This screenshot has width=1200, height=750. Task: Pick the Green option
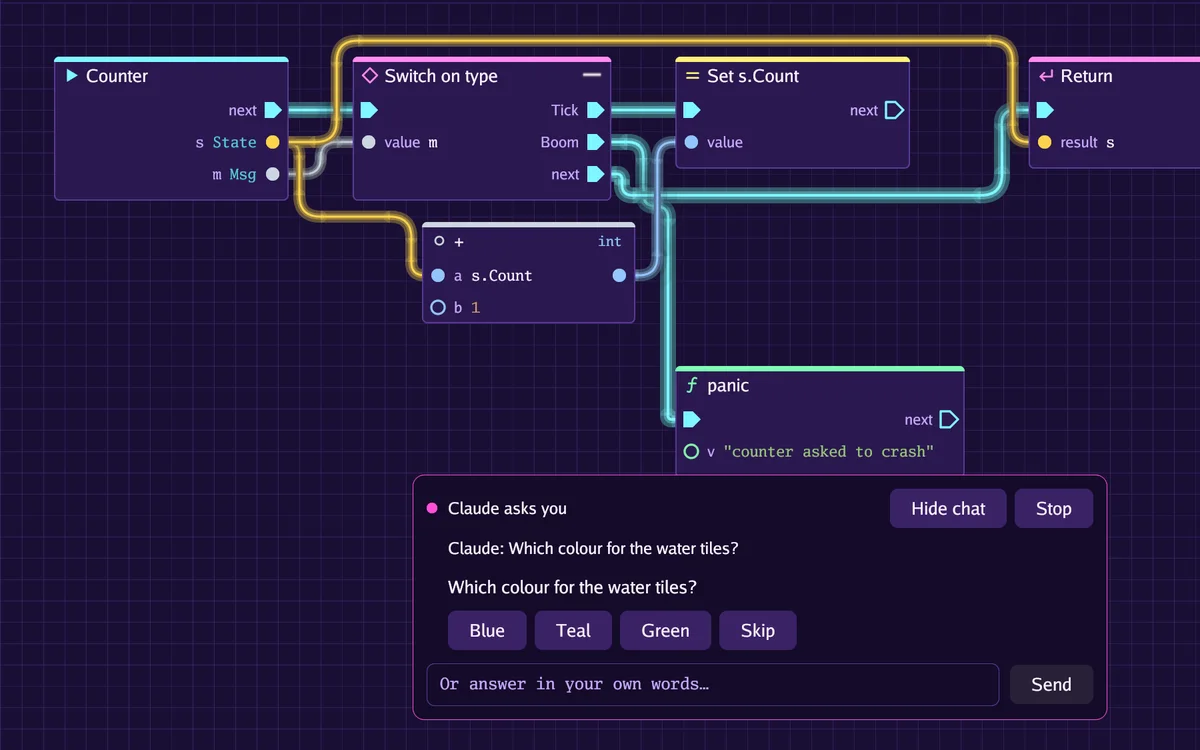pos(665,630)
